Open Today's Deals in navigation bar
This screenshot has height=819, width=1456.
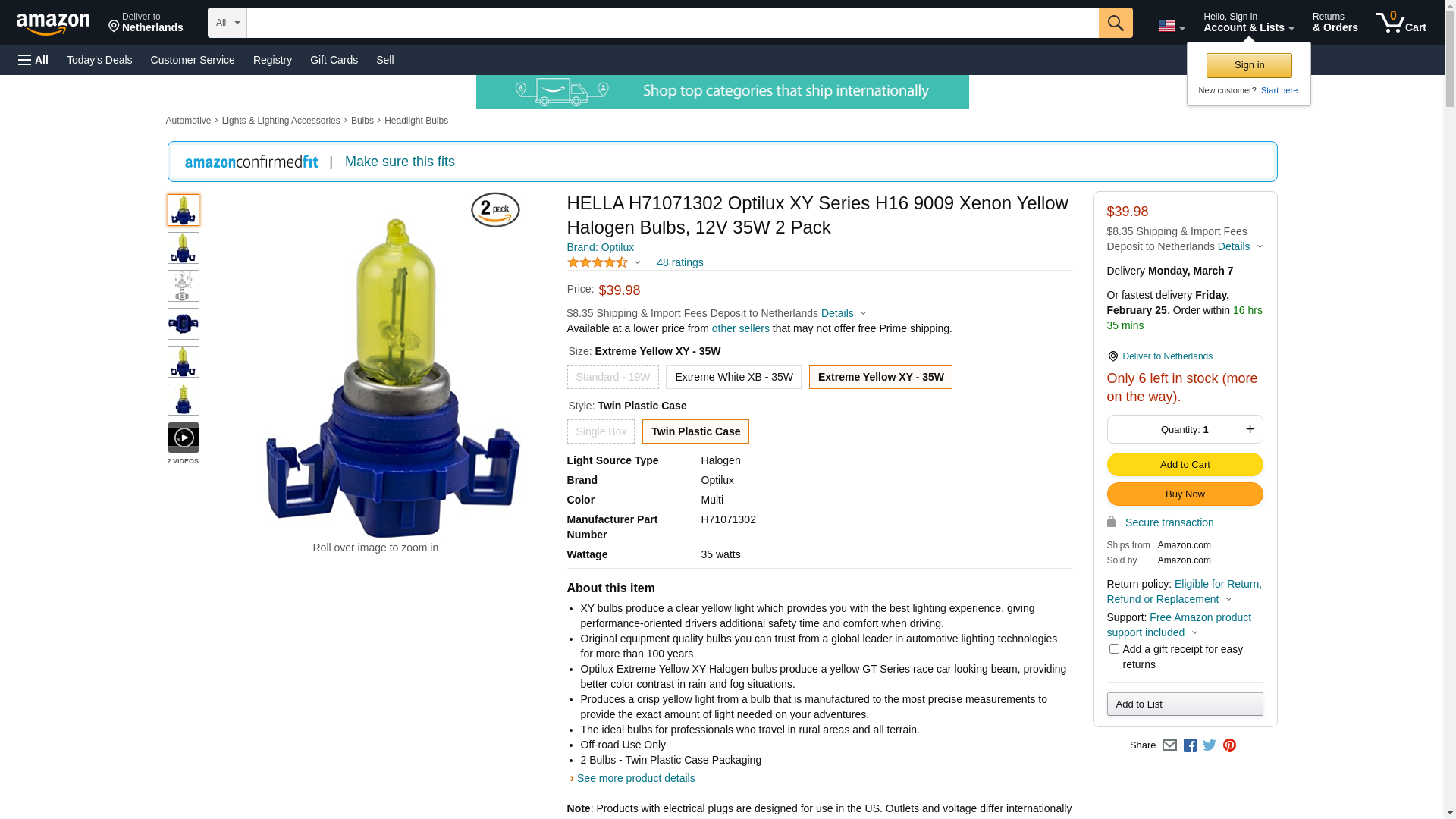pyautogui.click(x=99, y=60)
